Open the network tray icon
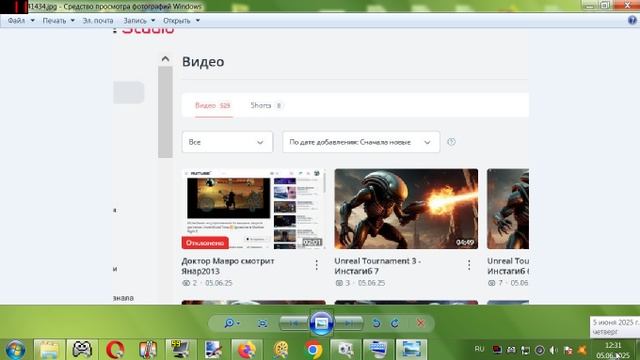This screenshot has width=640, height=360. tap(526, 350)
